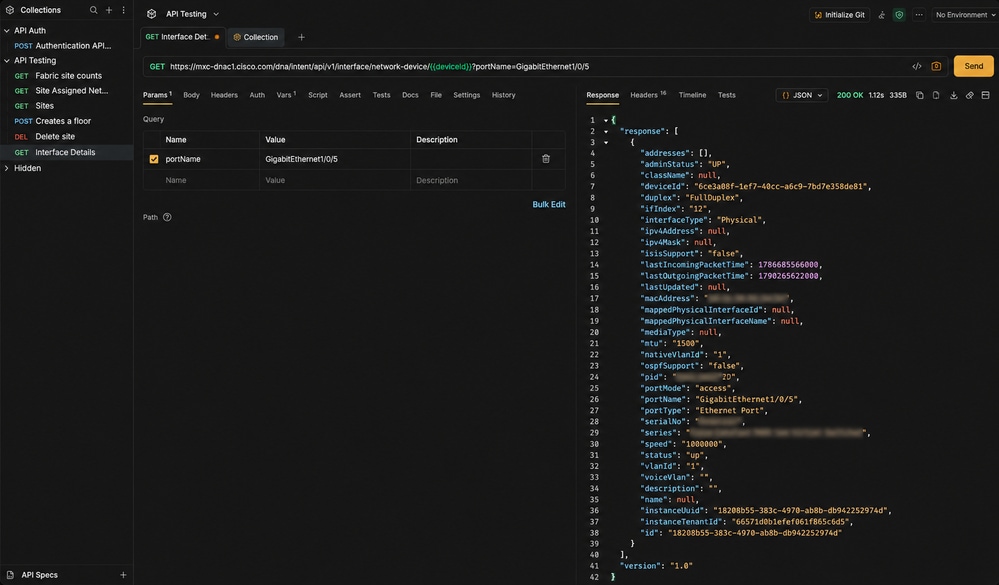Collapse the JSON root object on line 1
The height and width of the screenshot is (585, 999).
[x=606, y=120]
